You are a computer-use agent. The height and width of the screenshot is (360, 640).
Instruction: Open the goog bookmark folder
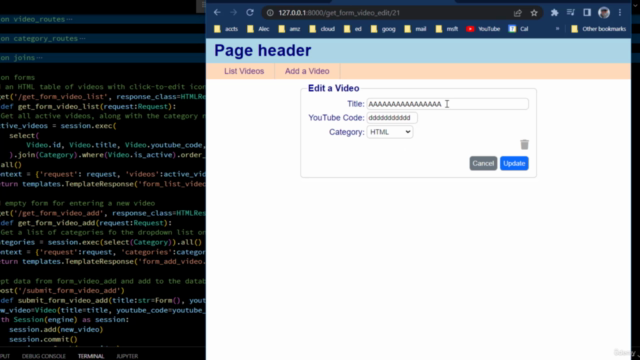point(383,29)
